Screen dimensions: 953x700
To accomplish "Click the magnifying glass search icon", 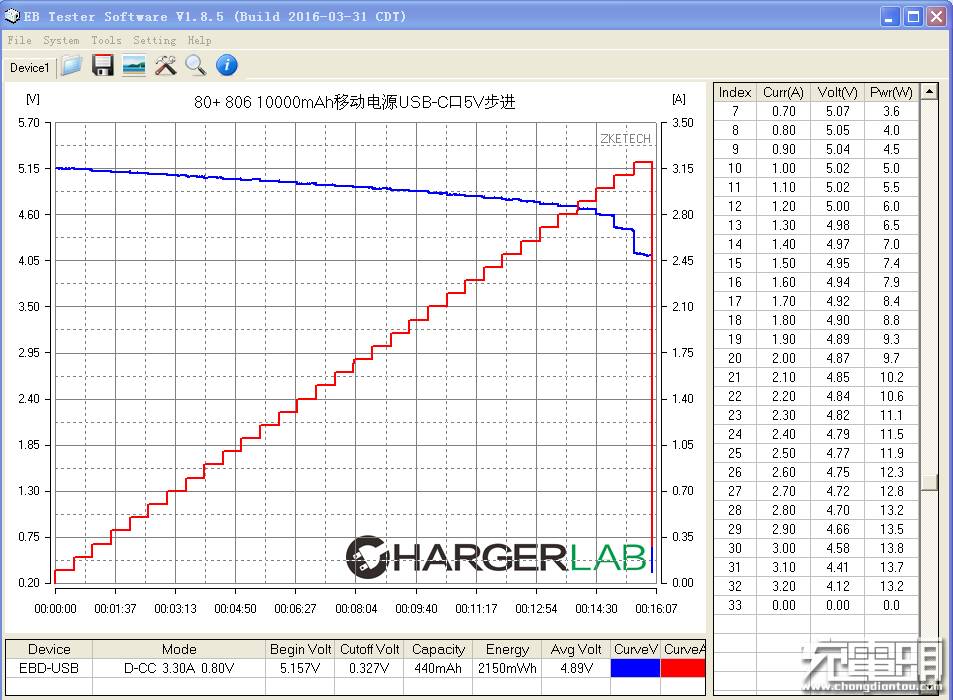I will click(x=196, y=66).
